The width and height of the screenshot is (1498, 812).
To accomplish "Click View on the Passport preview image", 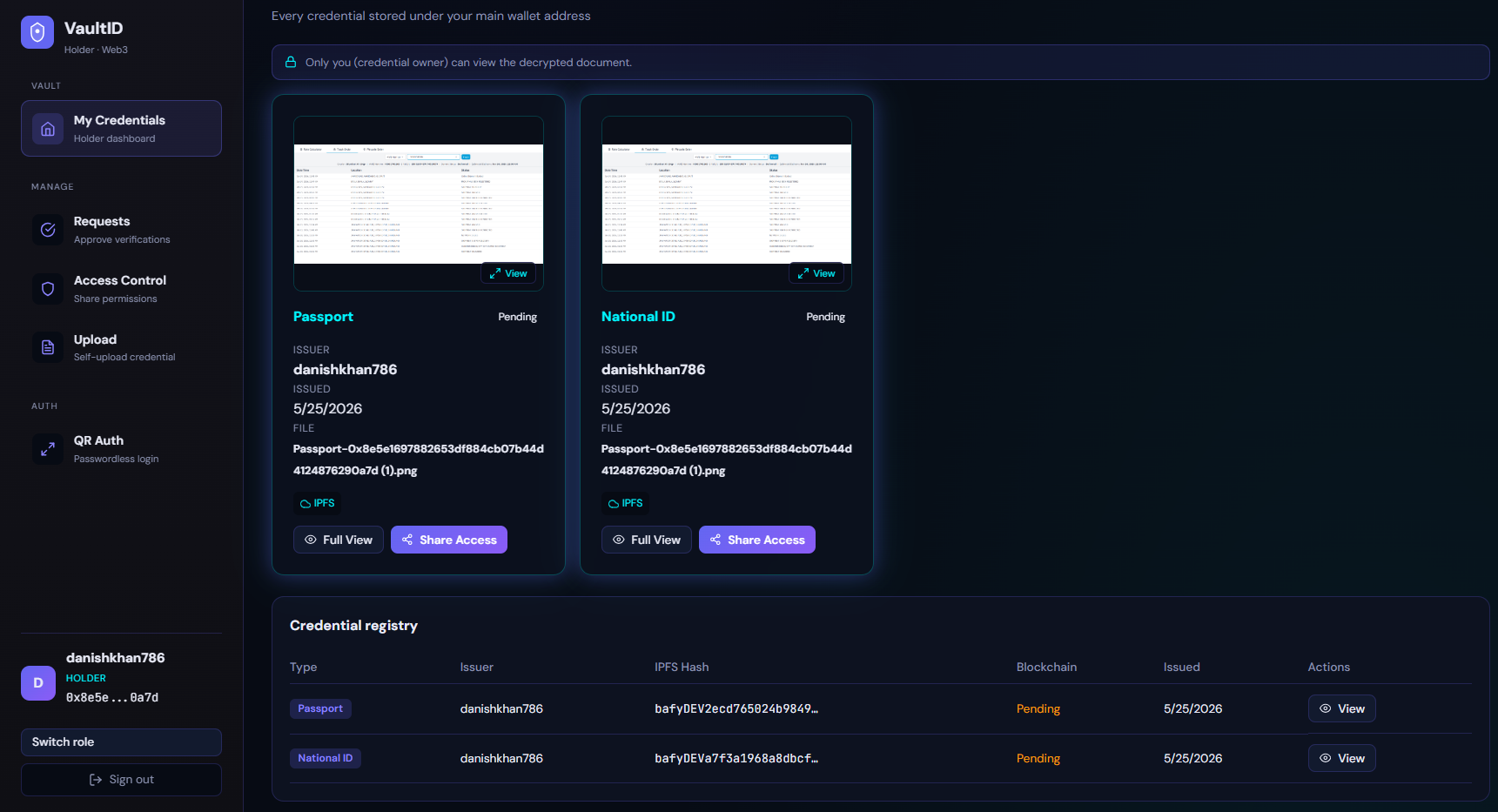I will point(508,273).
